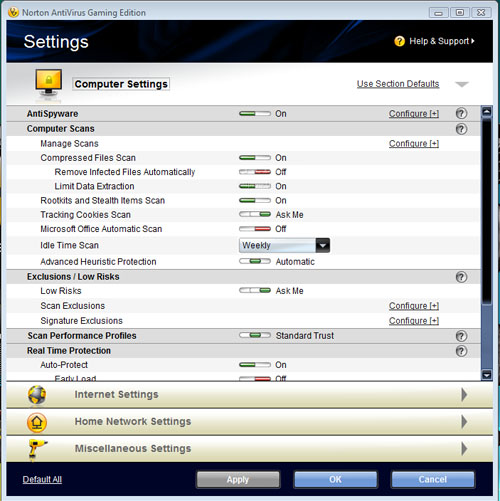This screenshot has width=500, height=501.
Task: Open help for AntiSpyware row
Action: point(461,114)
